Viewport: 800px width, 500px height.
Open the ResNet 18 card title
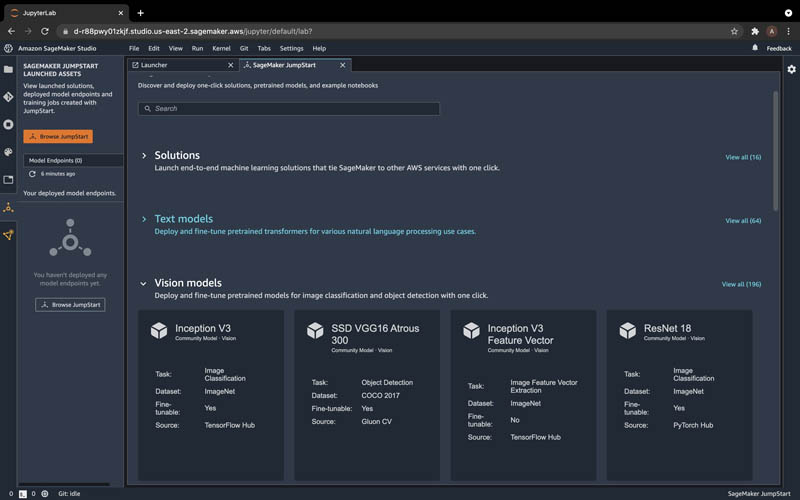point(667,329)
